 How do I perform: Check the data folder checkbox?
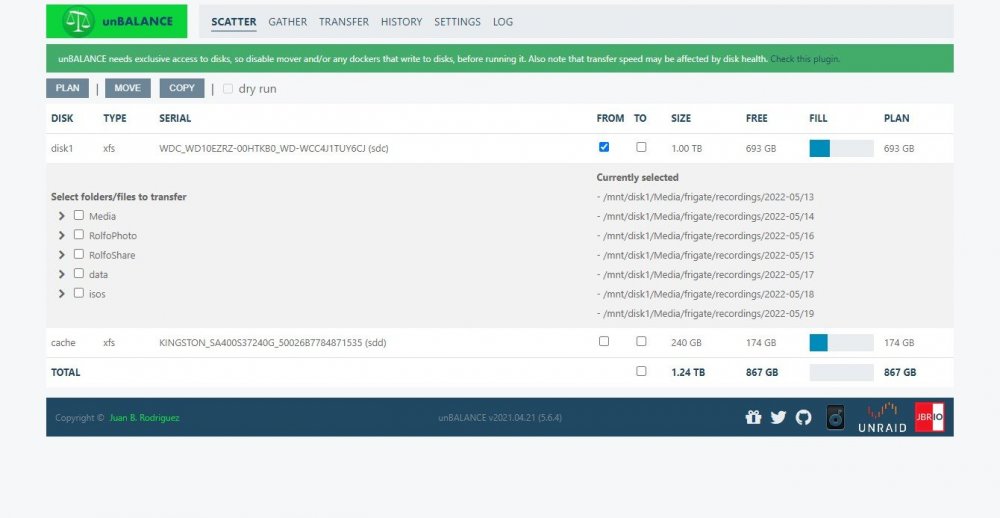pyautogui.click(x=78, y=273)
